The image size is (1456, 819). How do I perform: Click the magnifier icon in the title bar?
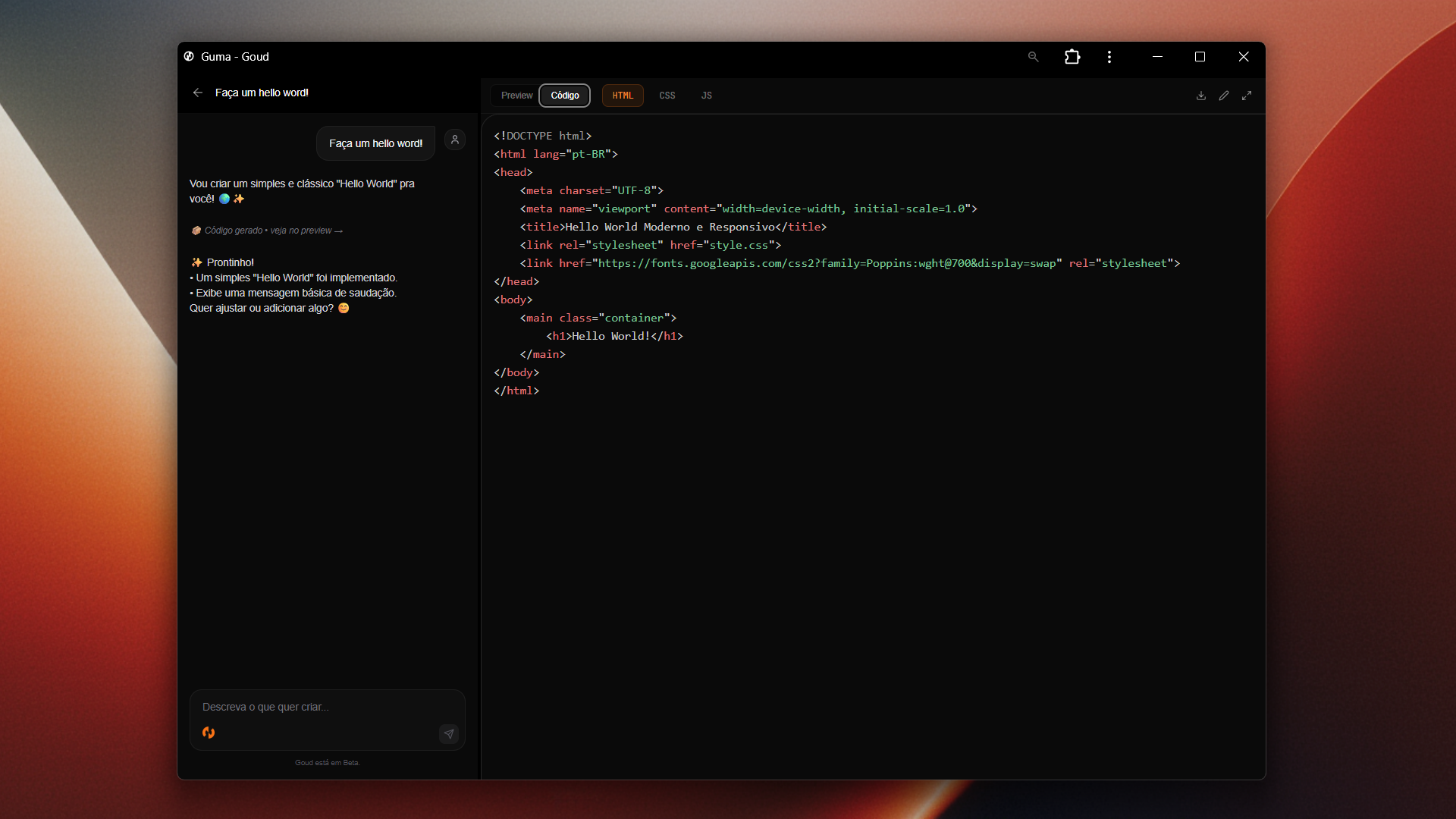[x=1033, y=56]
